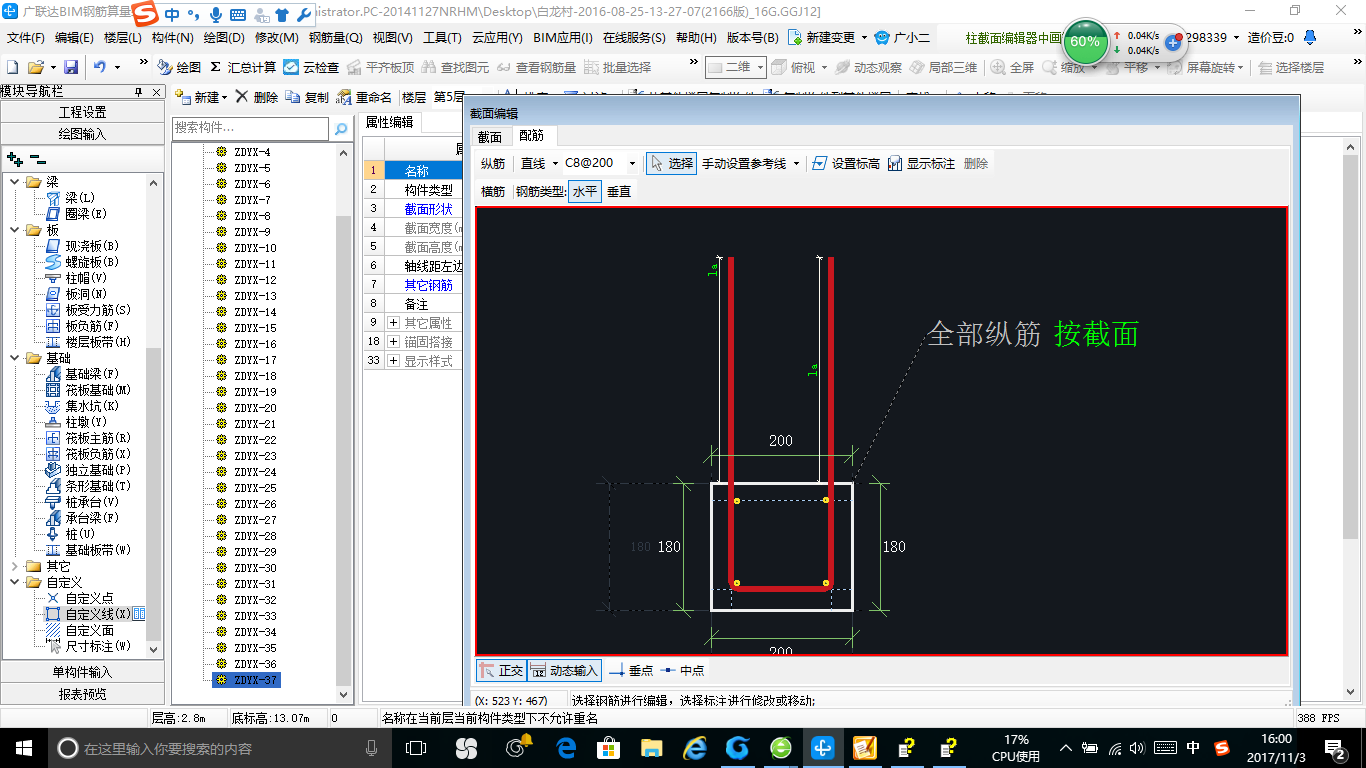Expand 锚固搭接 property row

click(393, 342)
